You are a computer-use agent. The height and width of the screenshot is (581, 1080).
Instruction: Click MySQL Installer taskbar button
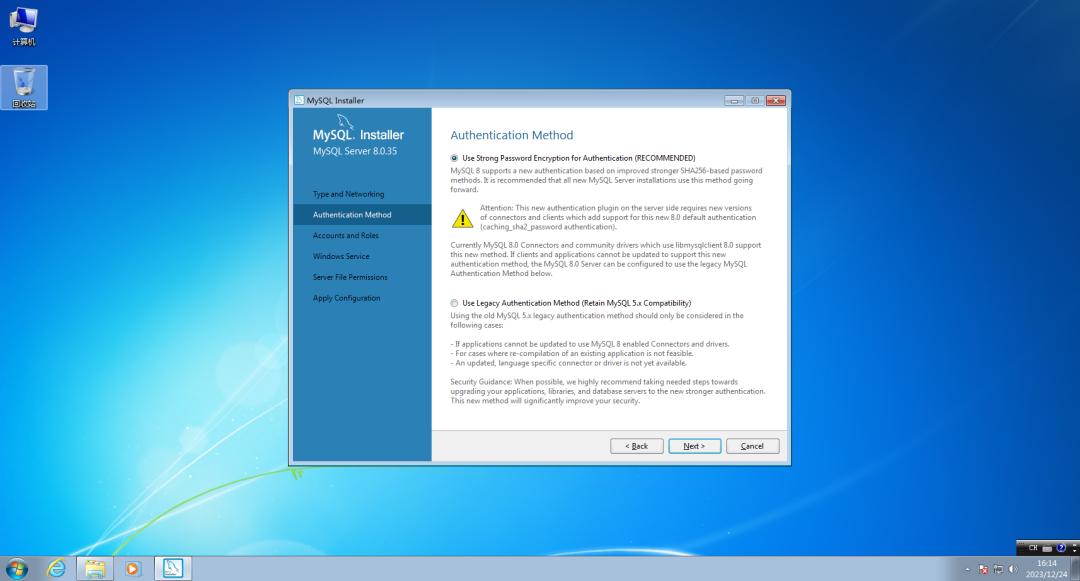(172, 569)
